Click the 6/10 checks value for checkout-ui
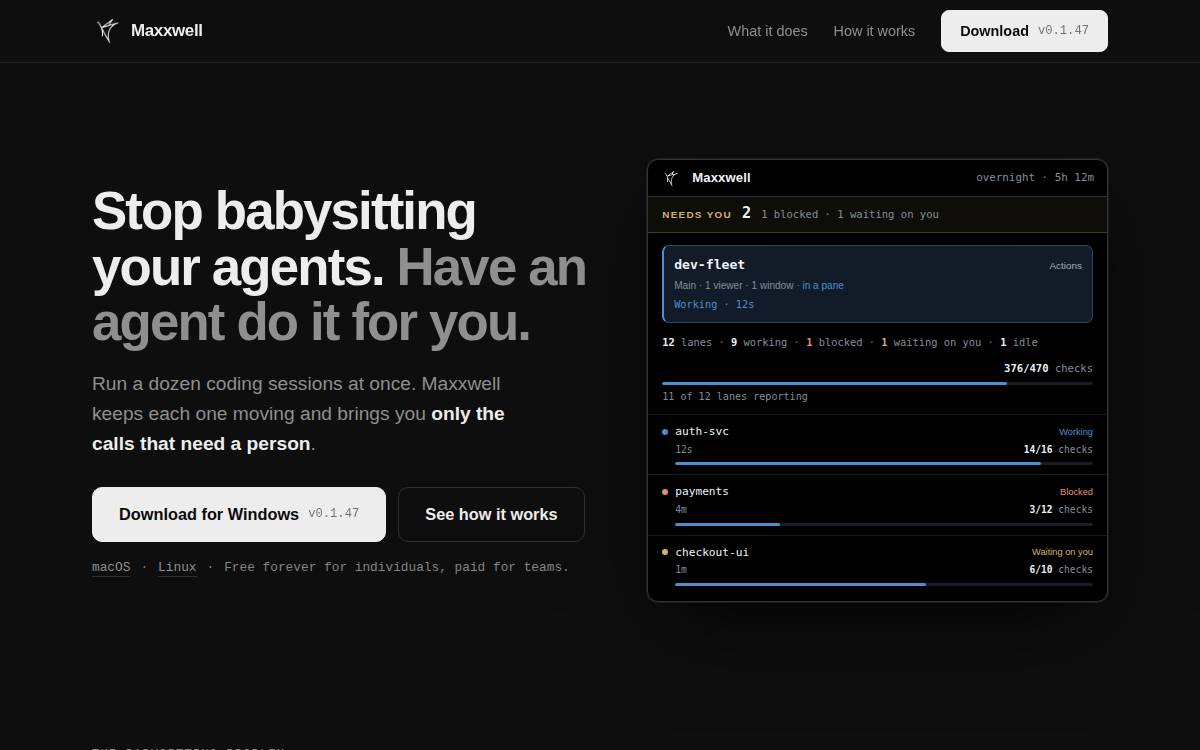Screen dimensions: 1200x750 click(1061, 569)
